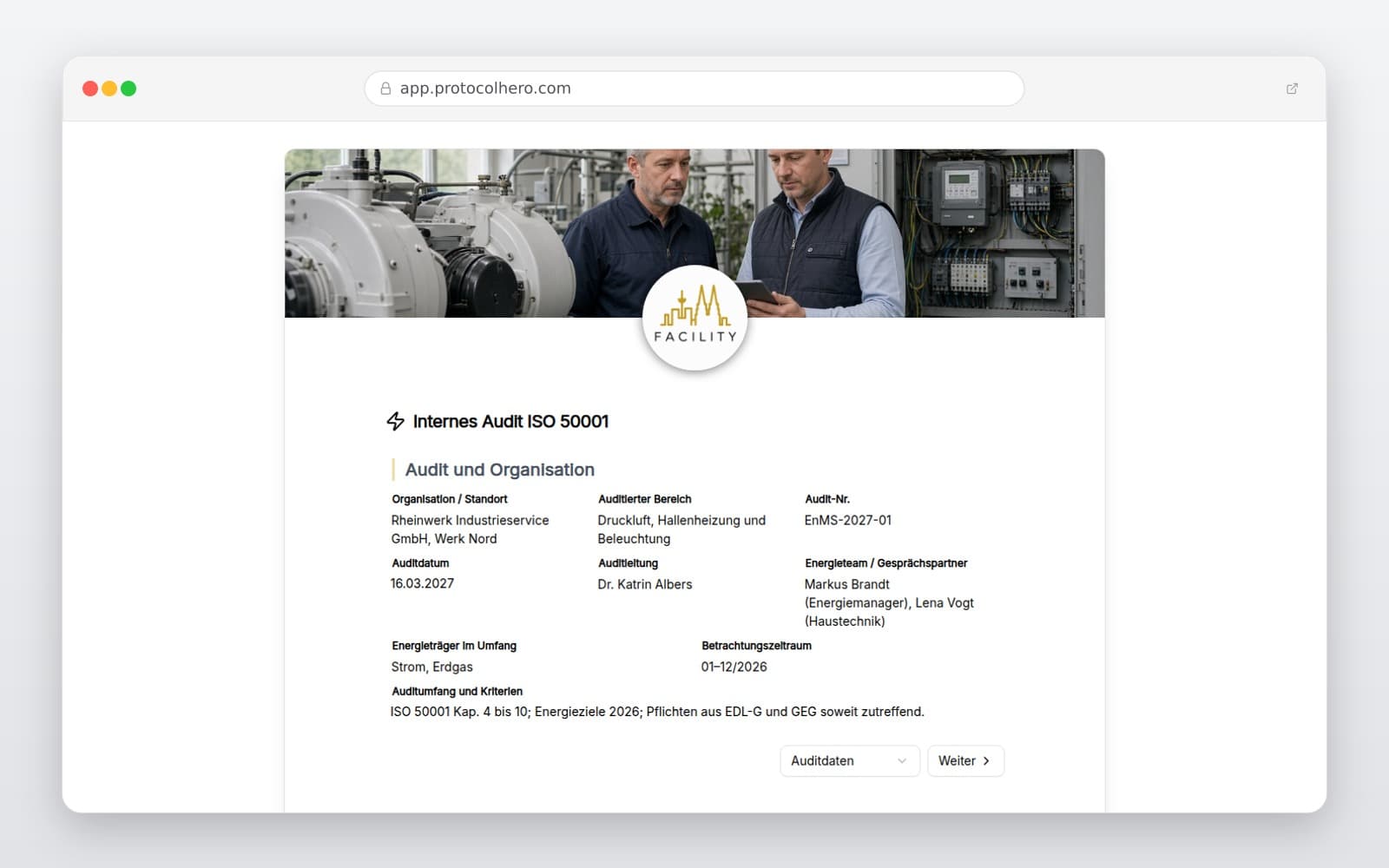The width and height of the screenshot is (1389, 868).
Task: Click the period value '01–12/2026'
Action: [x=734, y=667]
